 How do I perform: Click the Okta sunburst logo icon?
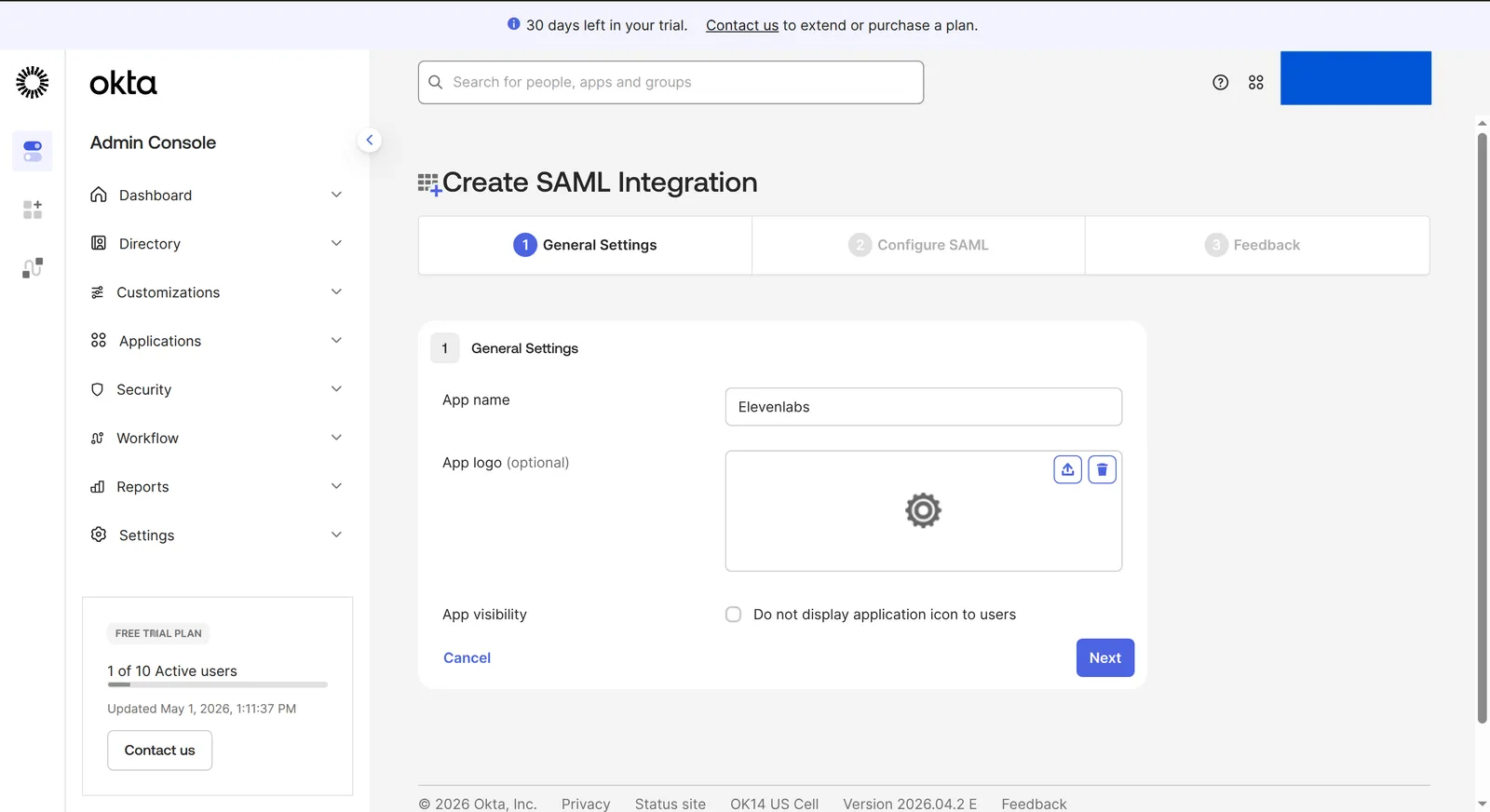click(33, 83)
